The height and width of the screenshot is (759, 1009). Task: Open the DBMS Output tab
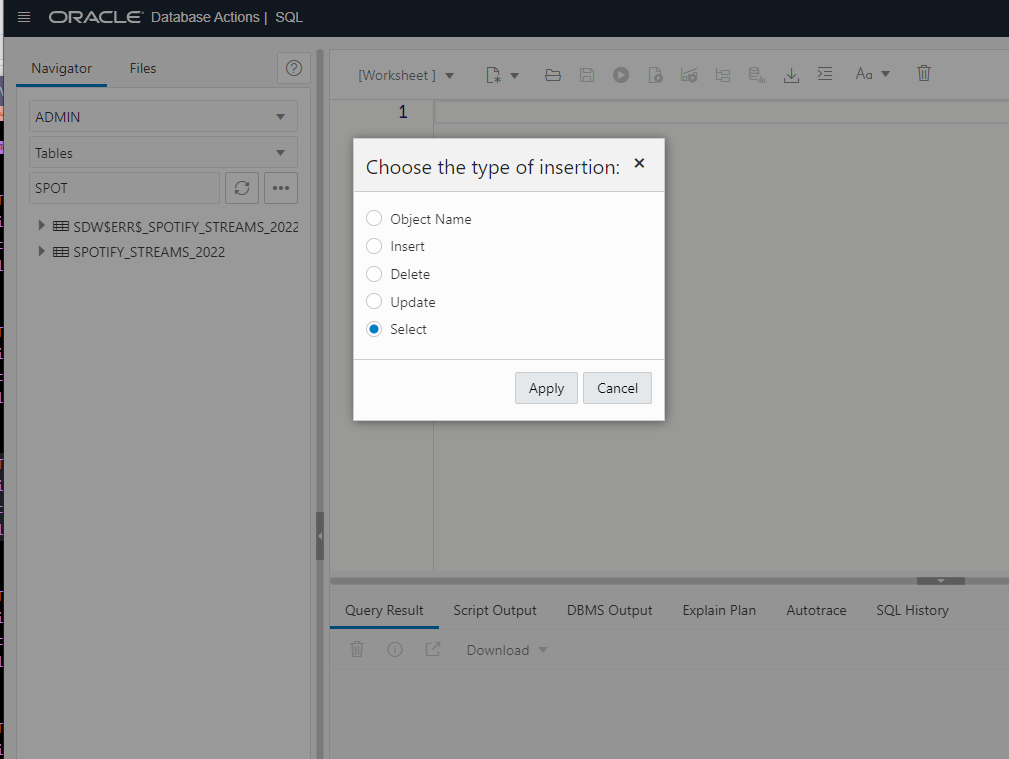[x=609, y=610]
